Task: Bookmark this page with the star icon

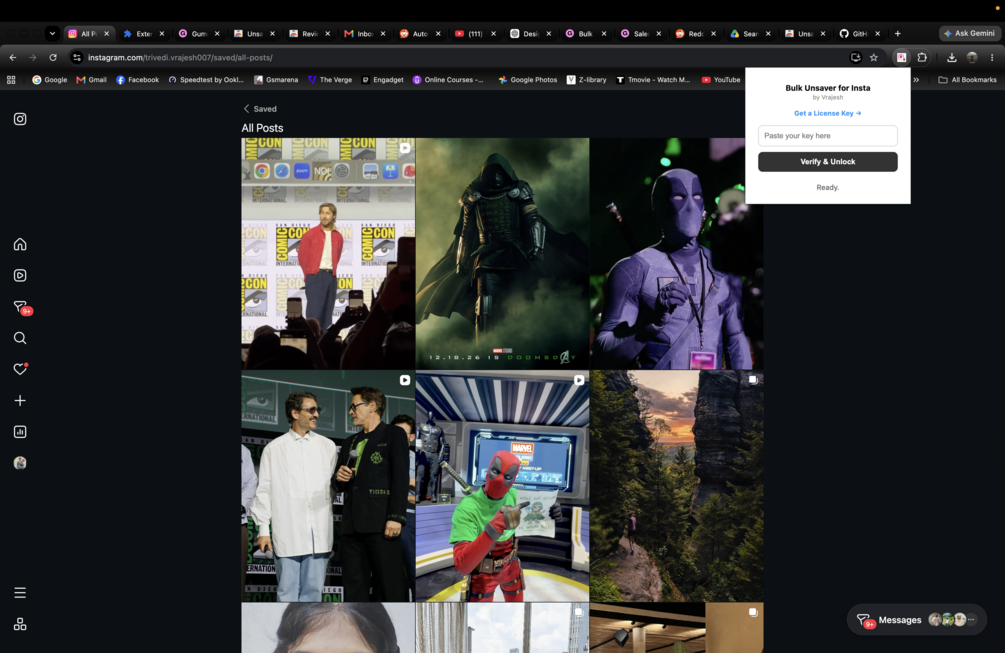Action: tap(874, 58)
